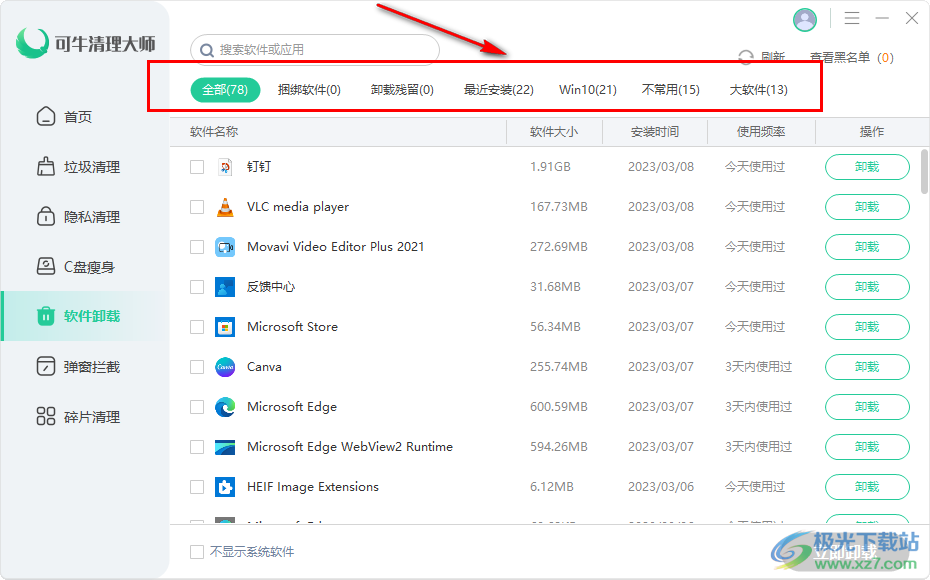Uninstall 钉钉 with its 卸载 button

tap(867, 167)
